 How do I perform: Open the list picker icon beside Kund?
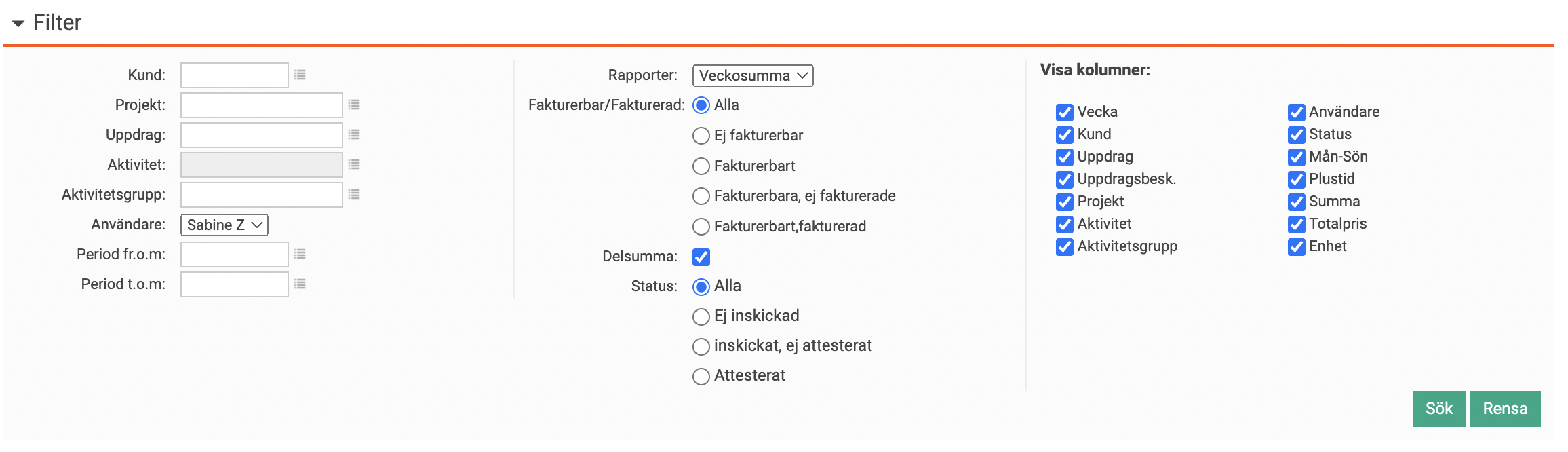[x=300, y=75]
